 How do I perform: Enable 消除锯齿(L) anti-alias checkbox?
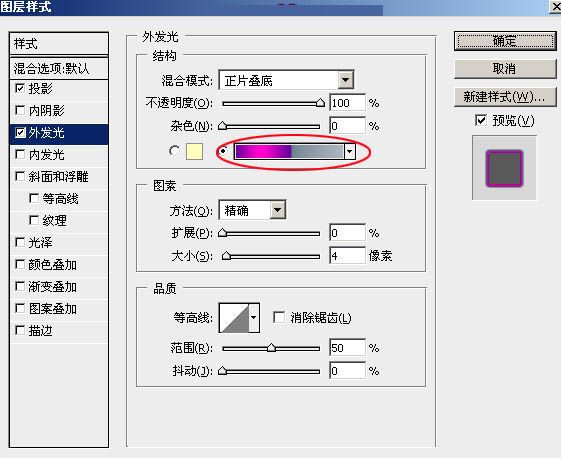[279, 317]
